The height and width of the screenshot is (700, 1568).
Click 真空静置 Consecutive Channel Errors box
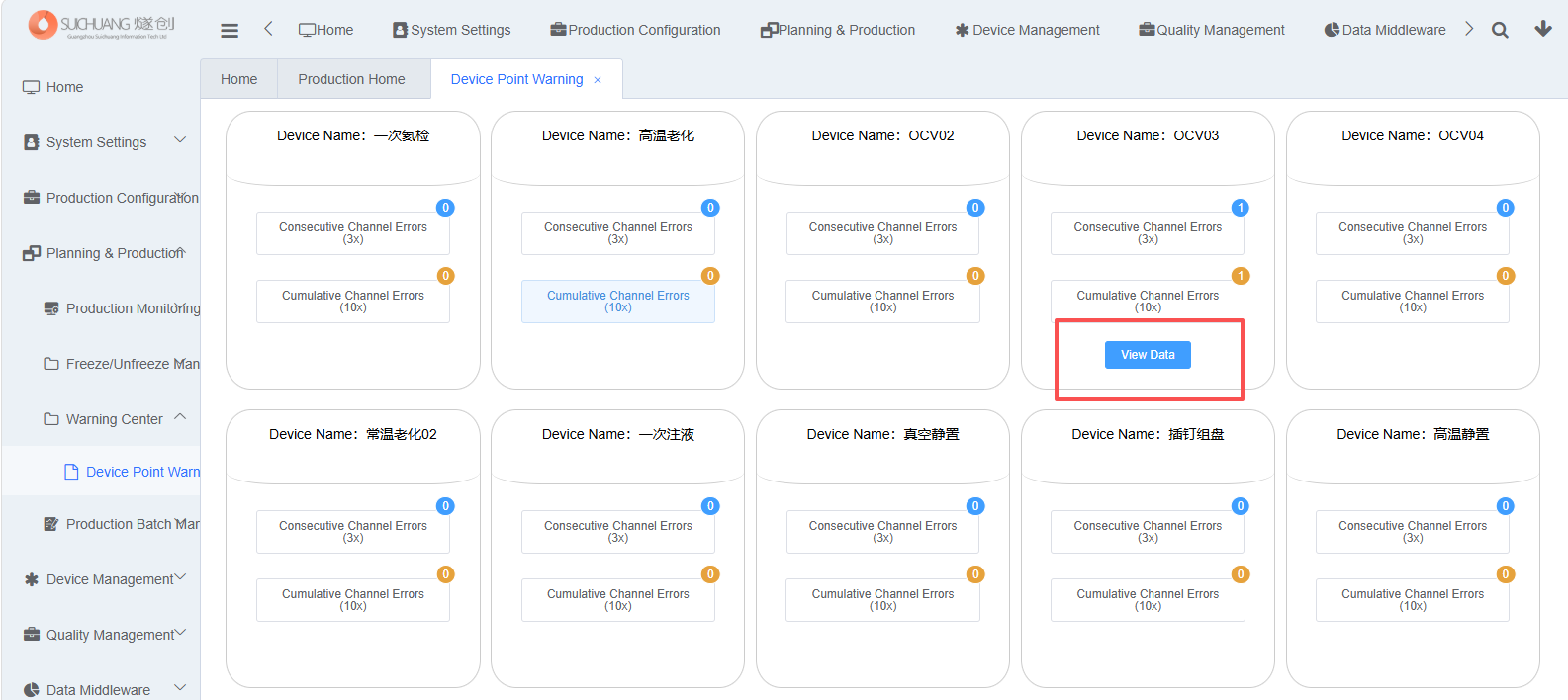883,532
